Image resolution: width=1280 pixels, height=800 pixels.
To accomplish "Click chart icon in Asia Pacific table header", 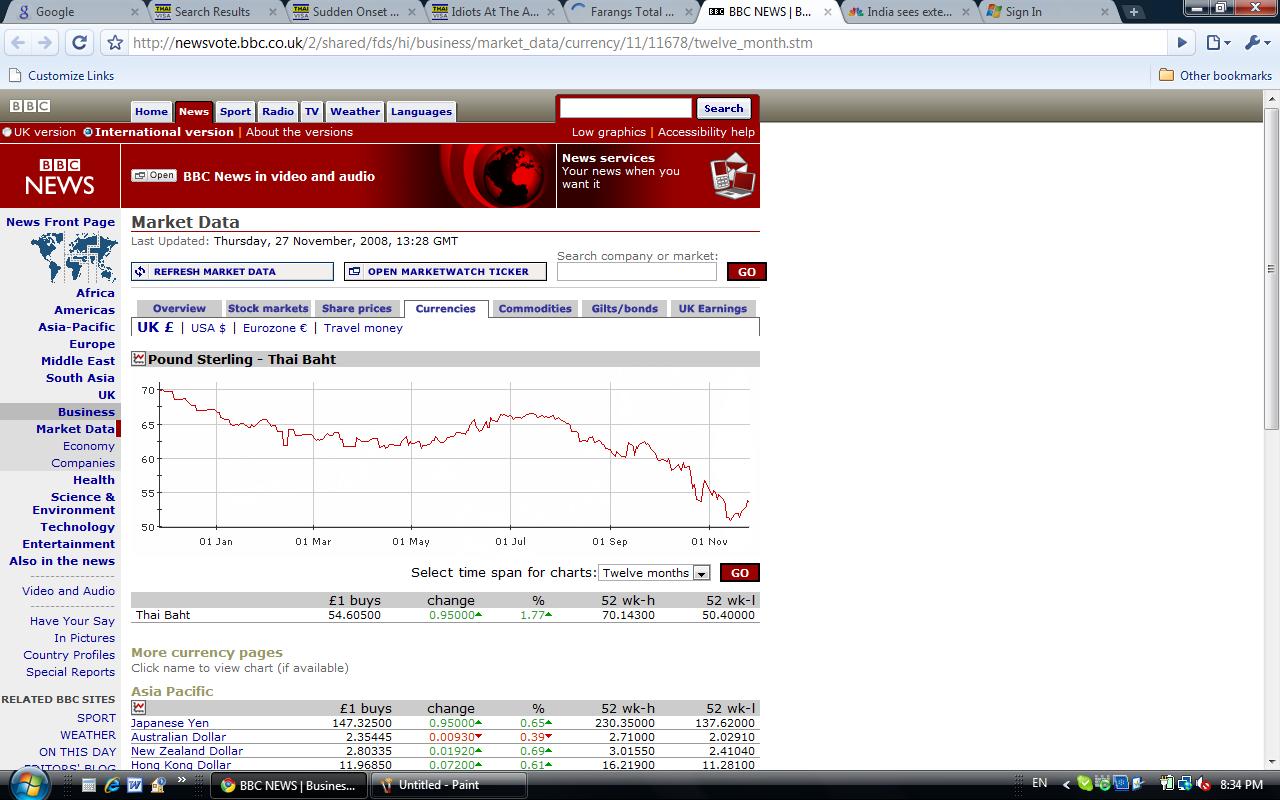I will (139, 708).
